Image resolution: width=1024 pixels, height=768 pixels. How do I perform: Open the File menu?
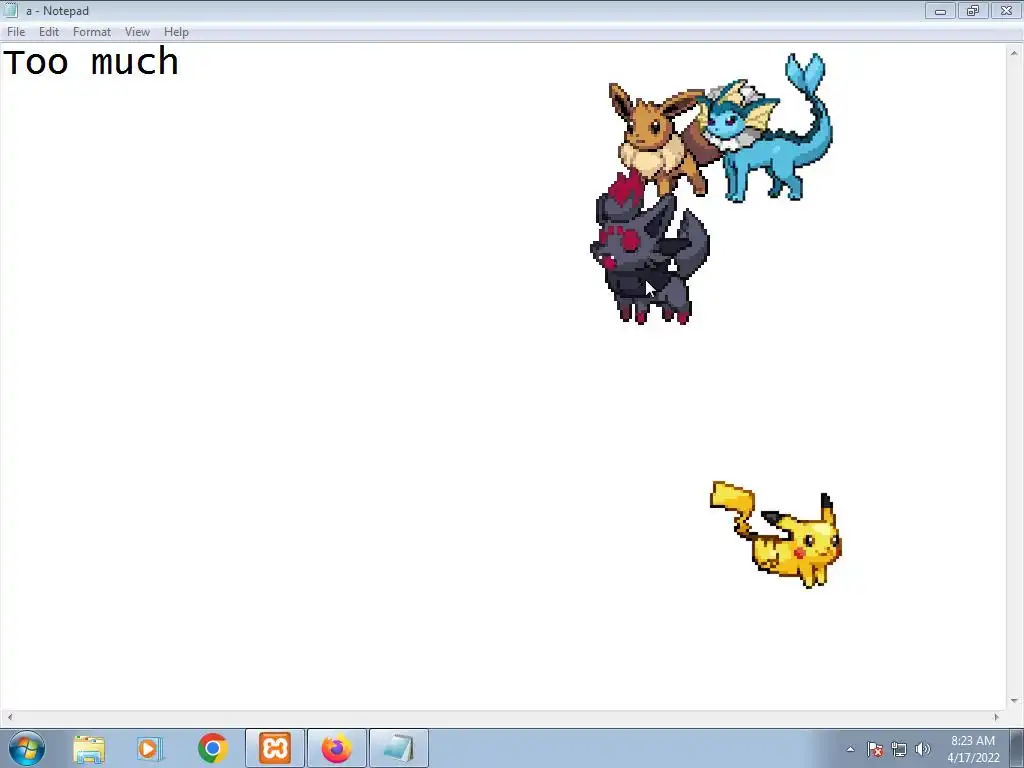16,31
